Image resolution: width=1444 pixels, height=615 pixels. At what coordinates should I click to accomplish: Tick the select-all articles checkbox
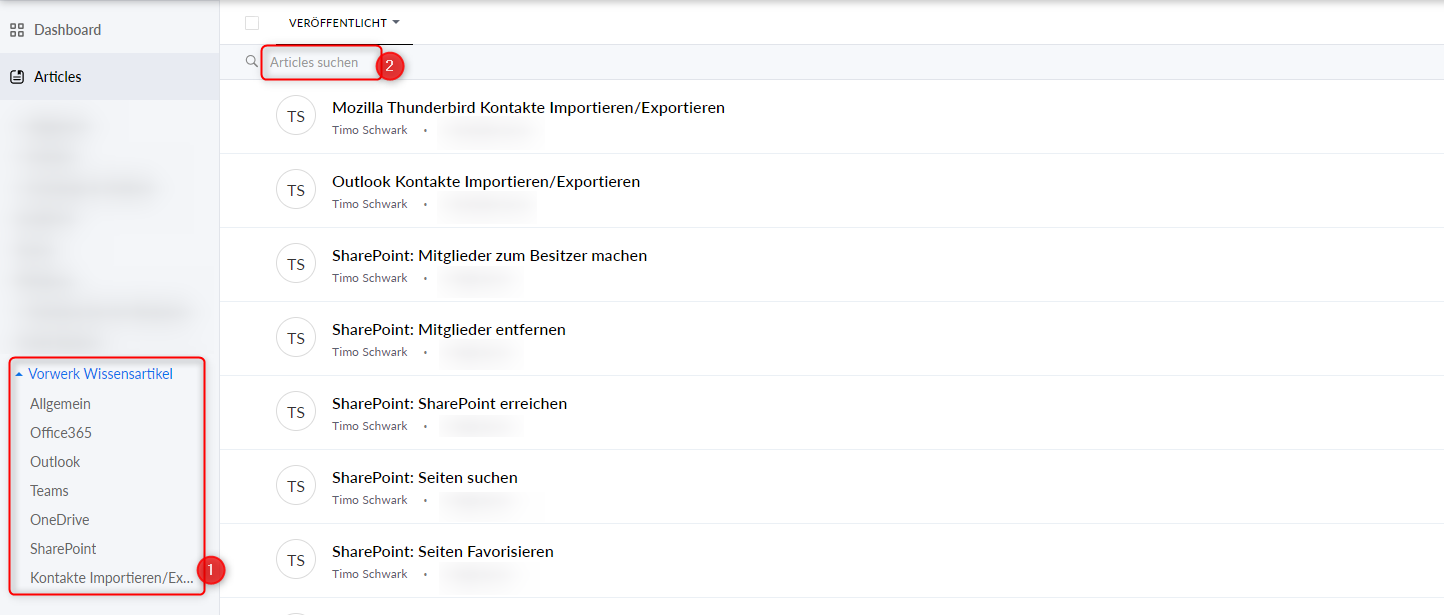coord(252,23)
